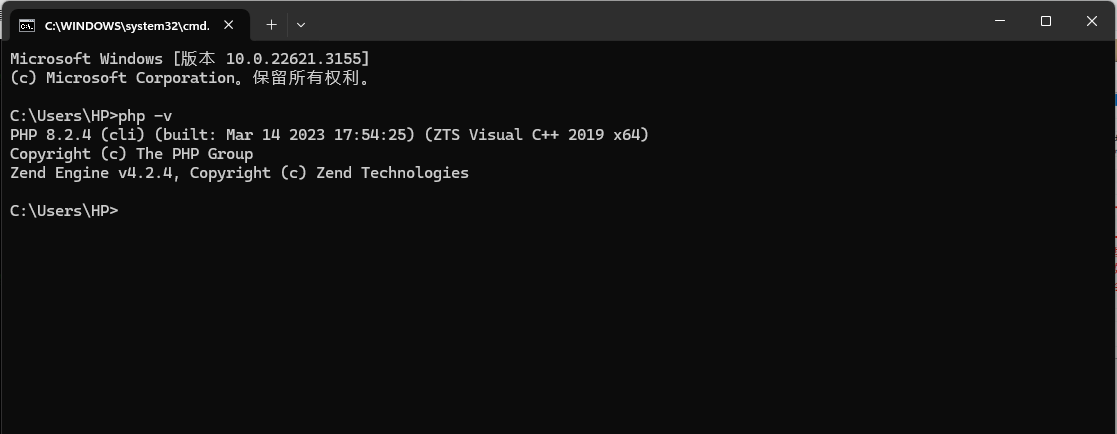Click the cmd icon in the tab
The width and height of the screenshot is (1117, 434).
26,26
